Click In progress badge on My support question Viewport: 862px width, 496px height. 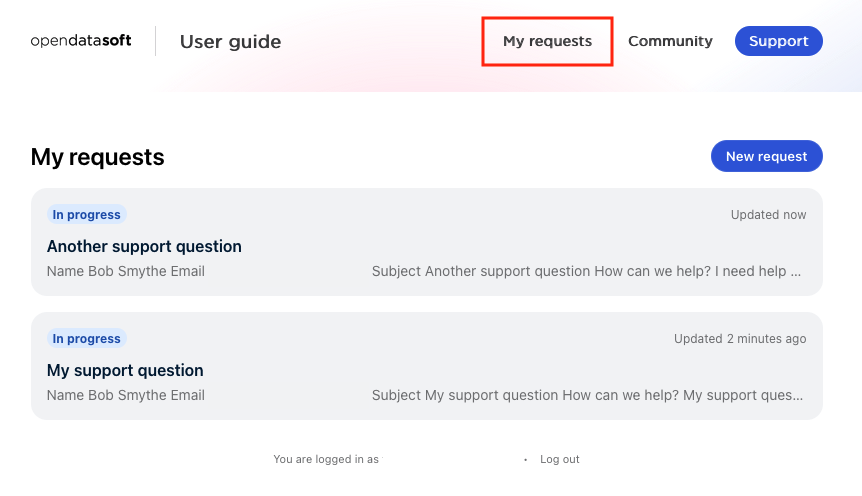coord(87,338)
